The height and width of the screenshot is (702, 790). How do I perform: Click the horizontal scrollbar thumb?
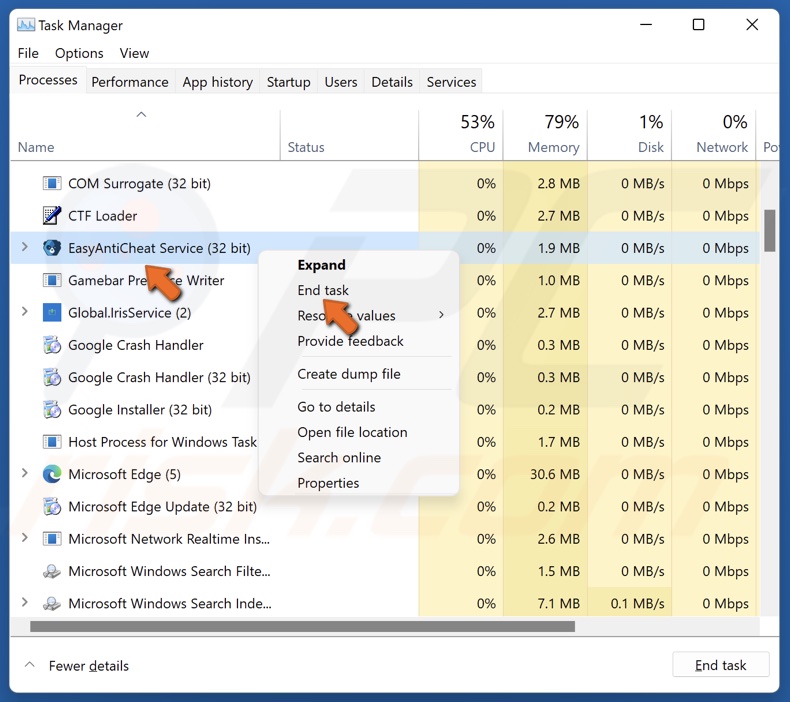pos(302,626)
